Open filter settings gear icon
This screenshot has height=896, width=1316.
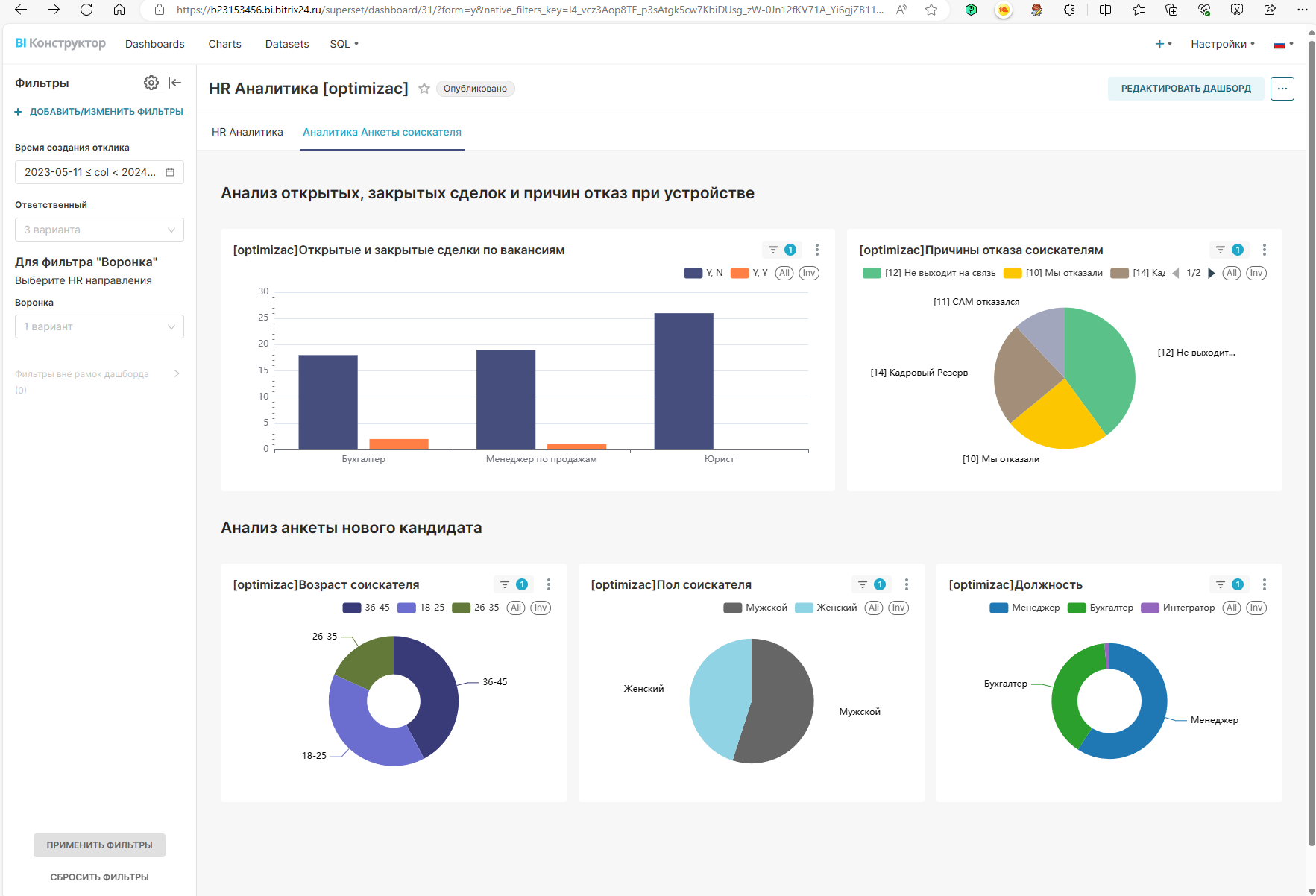click(151, 83)
